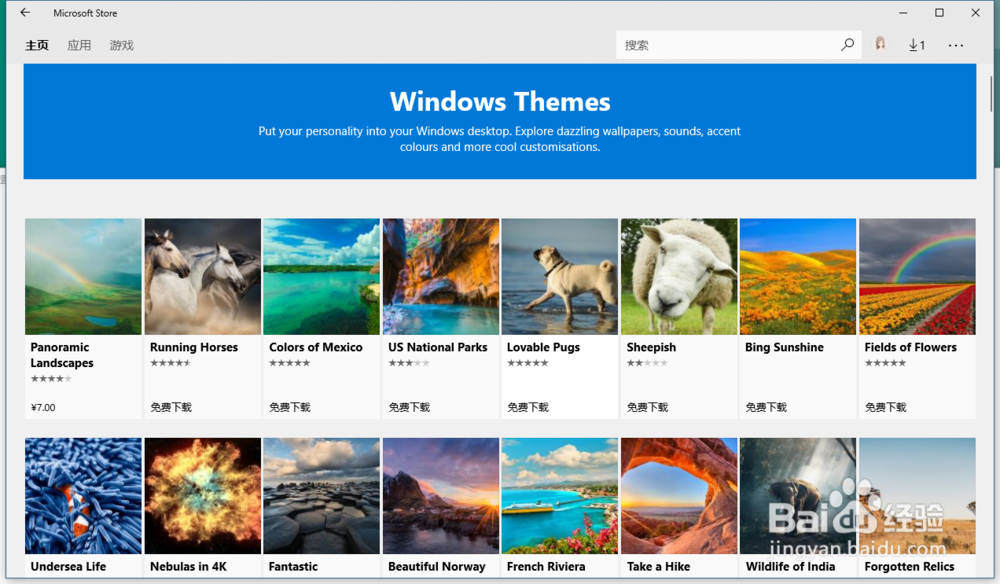Maximize the Microsoft Store window
The image size is (1000, 584).
[939, 13]
